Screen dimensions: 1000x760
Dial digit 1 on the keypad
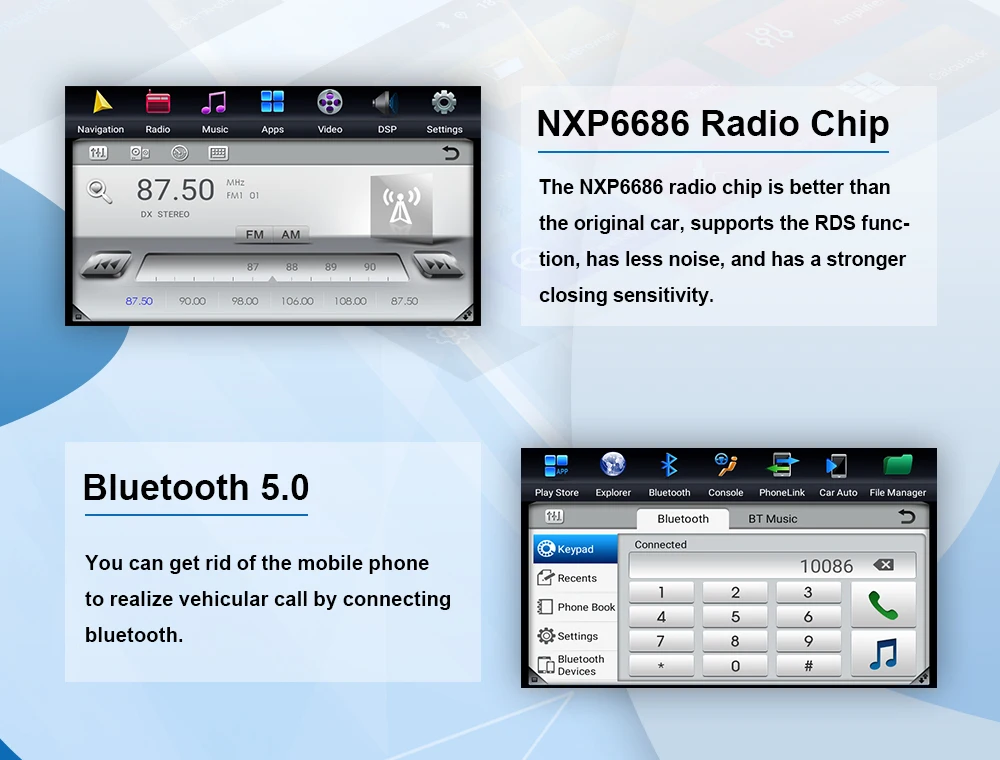coord(661,592)
